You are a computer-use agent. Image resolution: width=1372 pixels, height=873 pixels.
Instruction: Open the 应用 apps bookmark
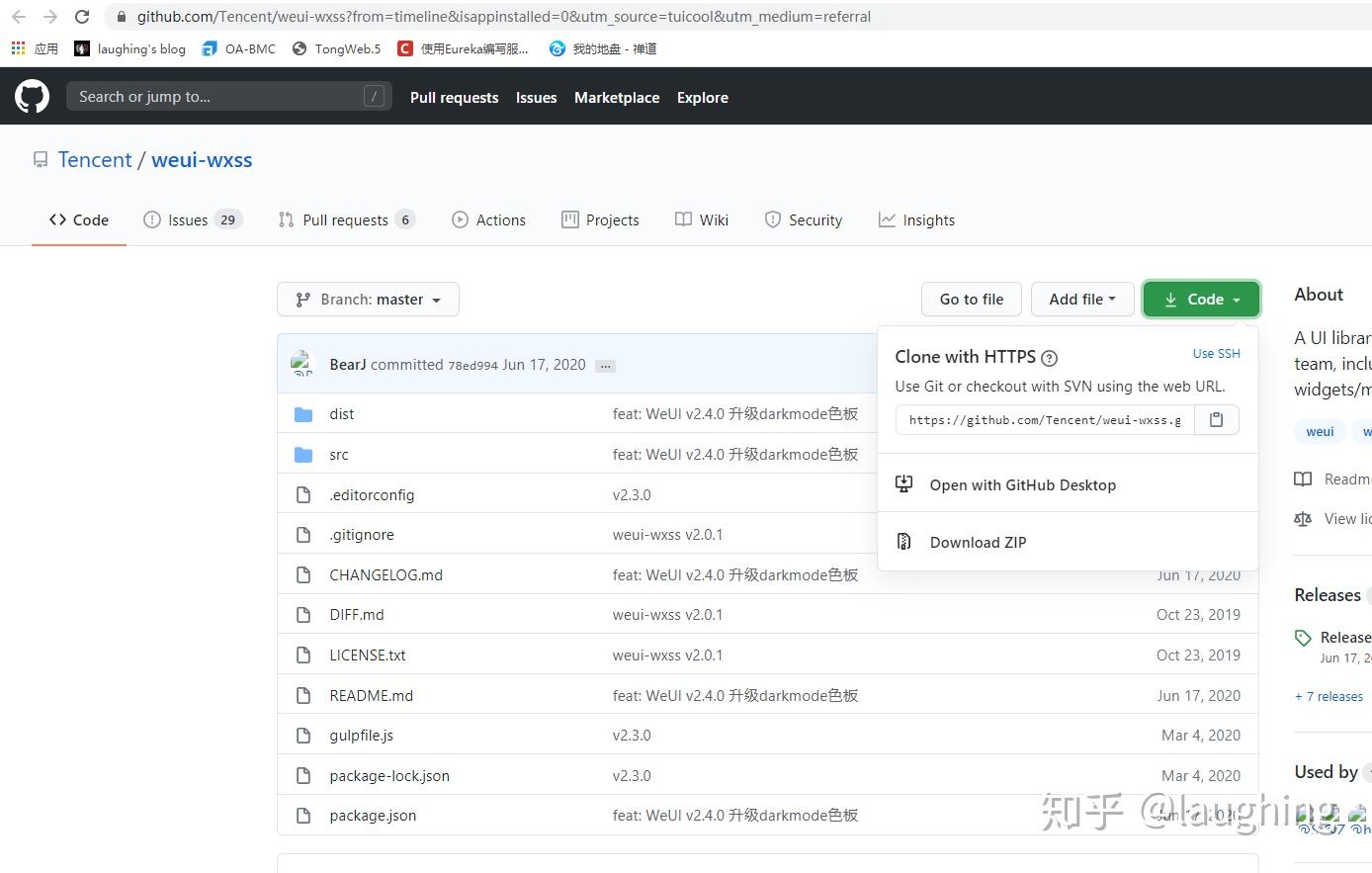(35, 48)
